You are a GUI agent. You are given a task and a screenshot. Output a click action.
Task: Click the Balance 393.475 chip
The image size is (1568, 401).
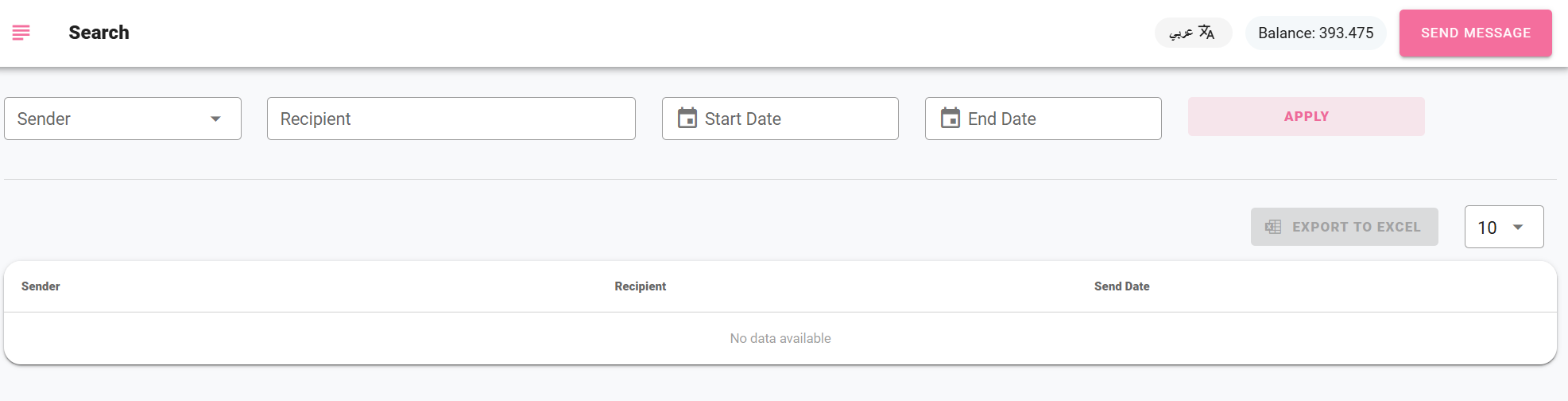click(1315, 33)
